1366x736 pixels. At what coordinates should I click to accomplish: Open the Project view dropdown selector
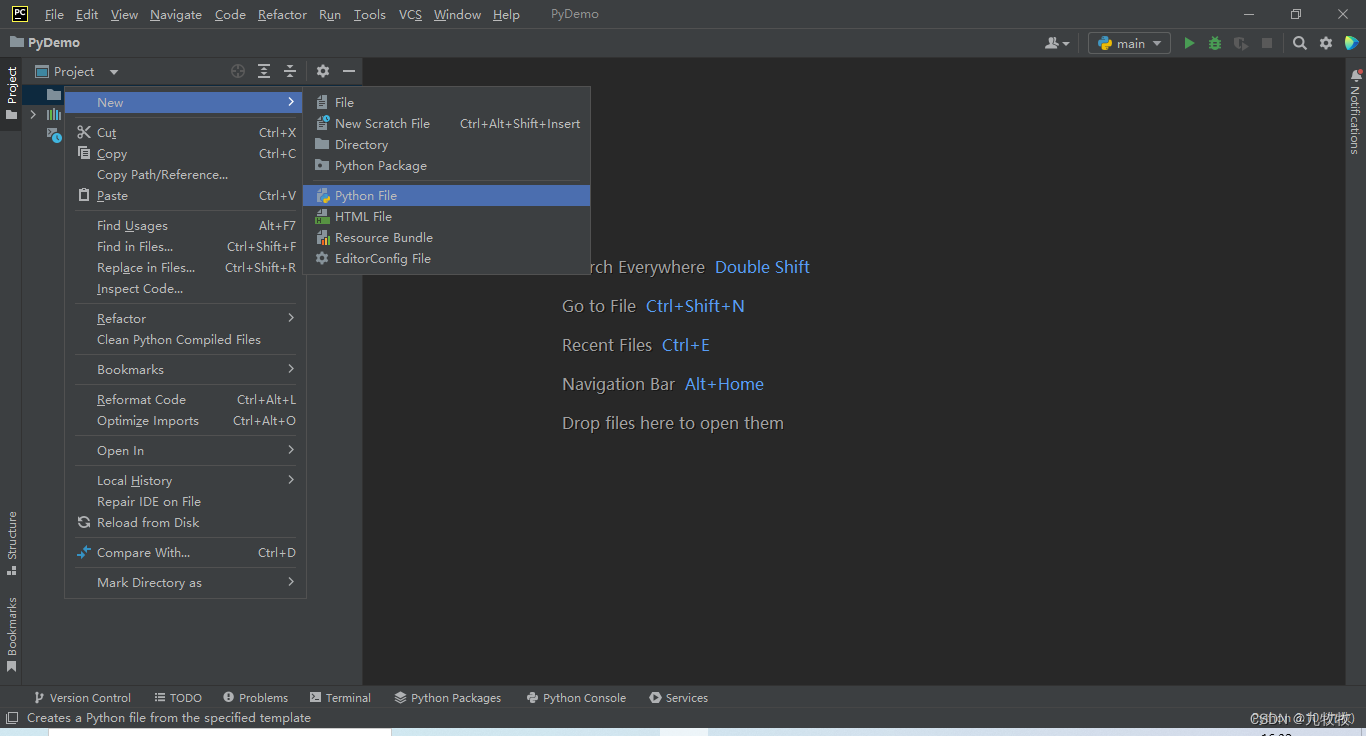[x=77, y=71]
